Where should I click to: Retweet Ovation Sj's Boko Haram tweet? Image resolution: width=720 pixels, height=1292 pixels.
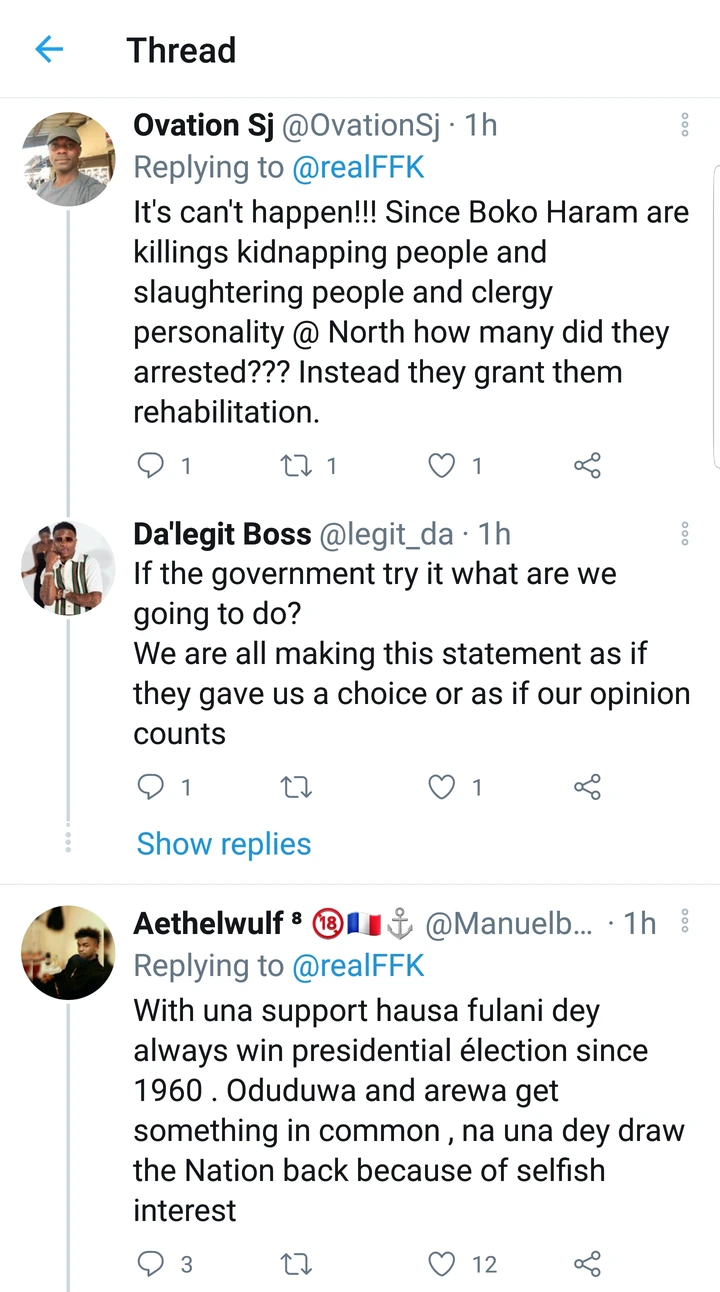point(296,465)
